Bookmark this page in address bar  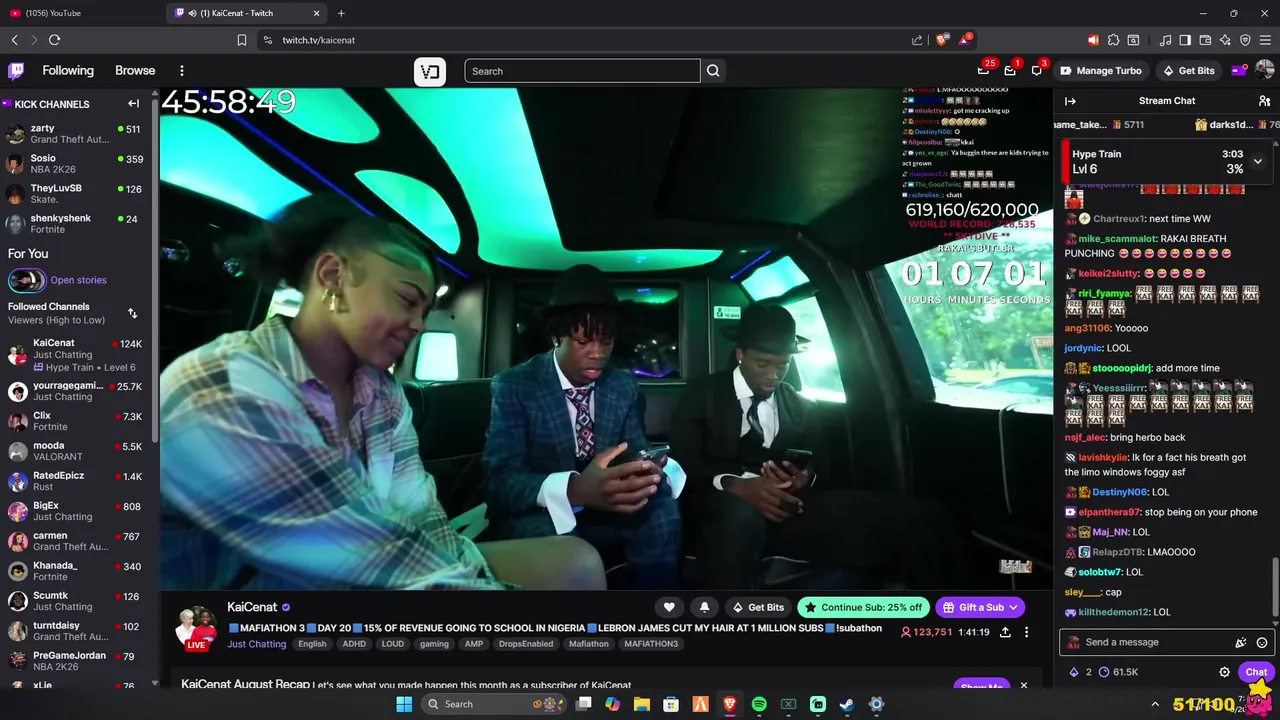241,40
